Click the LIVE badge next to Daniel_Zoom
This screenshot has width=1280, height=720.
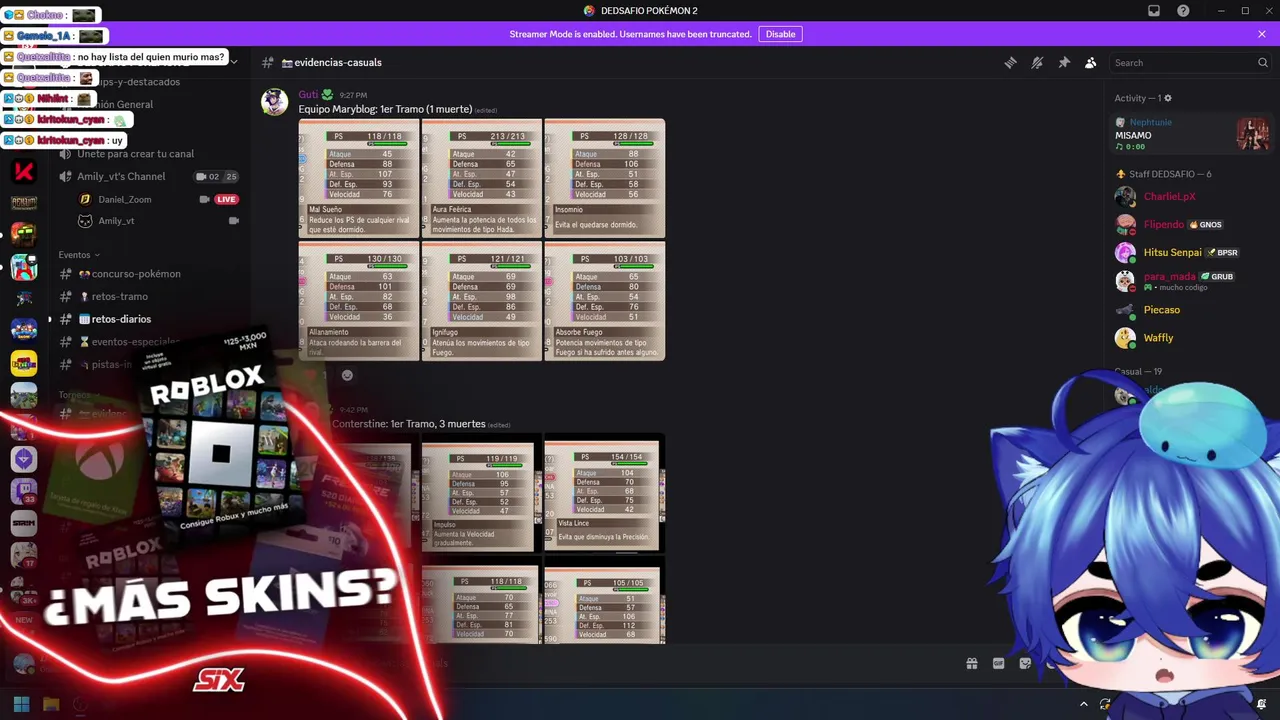point(226,199)
